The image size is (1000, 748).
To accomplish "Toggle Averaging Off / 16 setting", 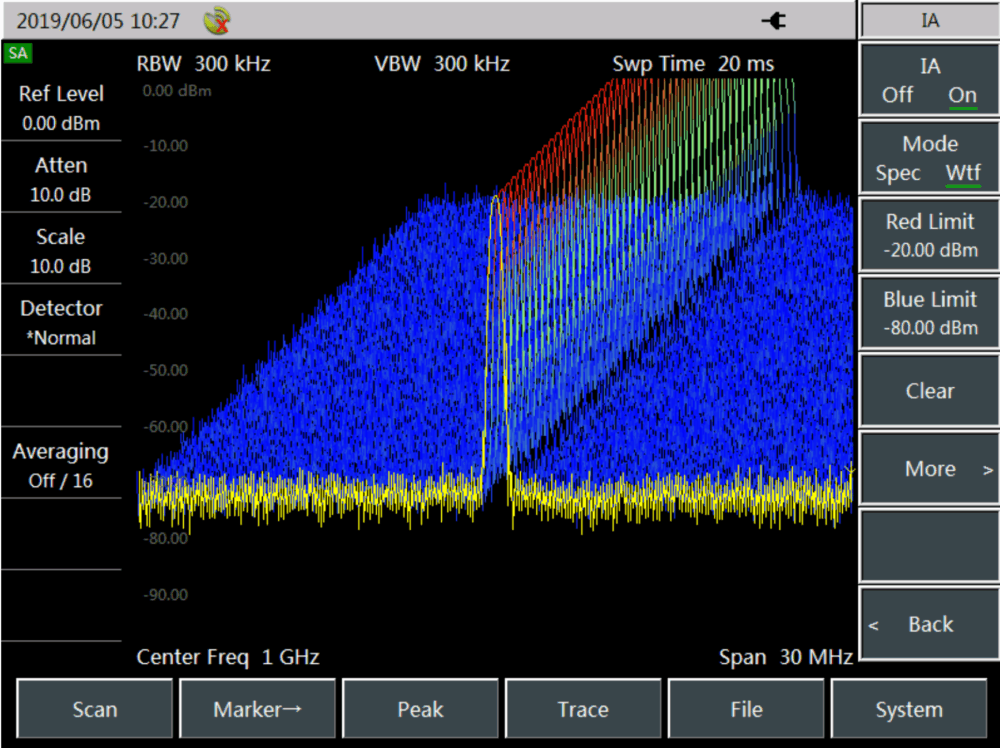I will (x=61, y=466).
